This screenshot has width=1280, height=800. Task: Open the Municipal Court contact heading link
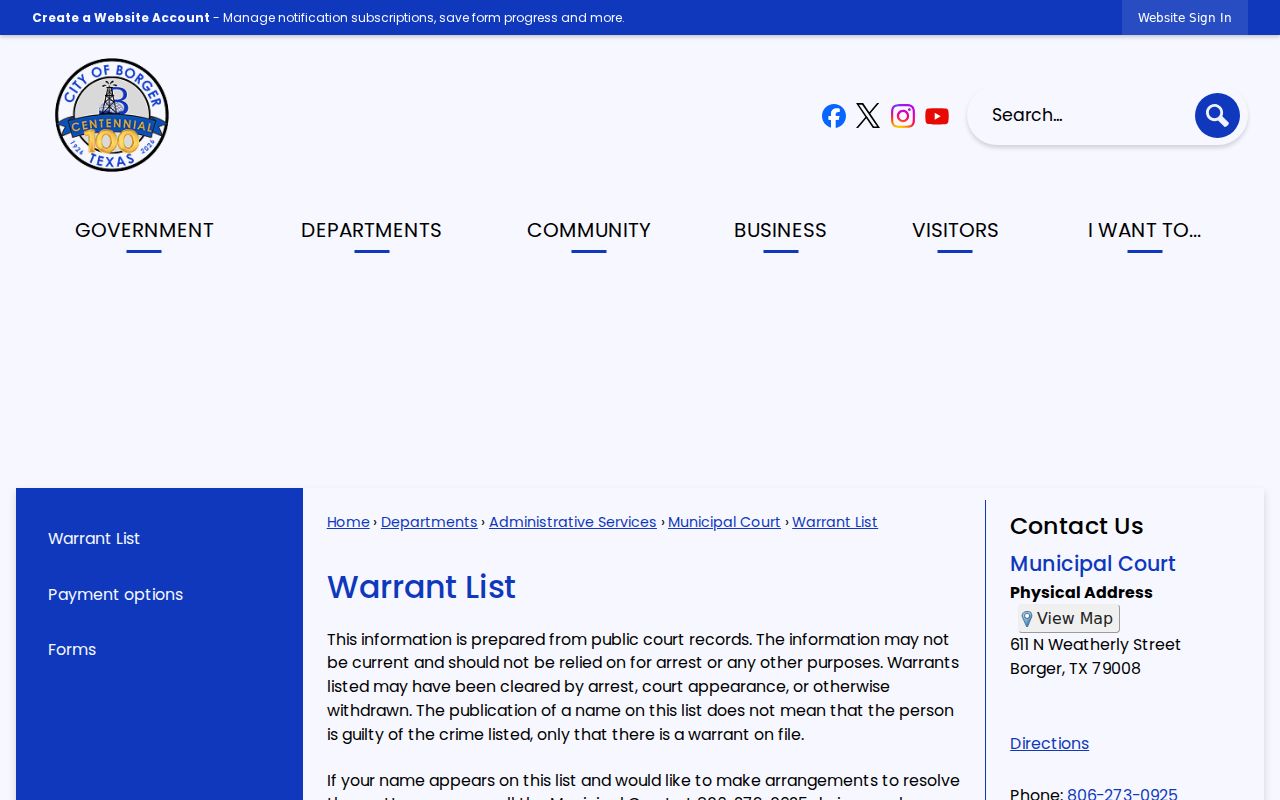1093,564
